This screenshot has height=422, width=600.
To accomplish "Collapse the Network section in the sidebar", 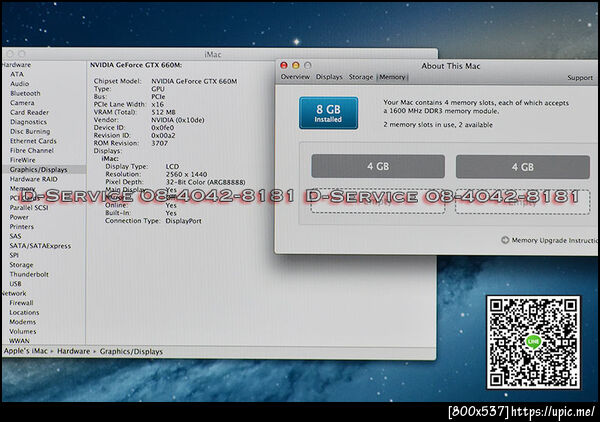I will tap(14, 293).
